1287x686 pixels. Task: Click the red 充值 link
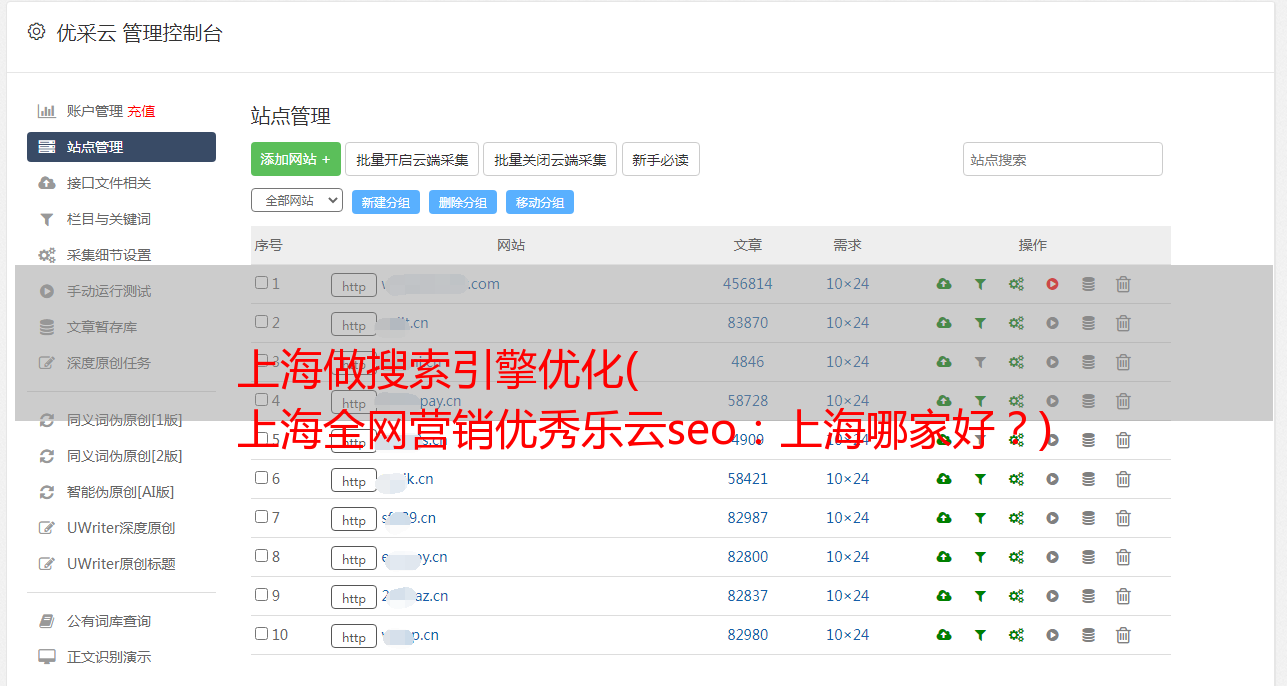141,111
